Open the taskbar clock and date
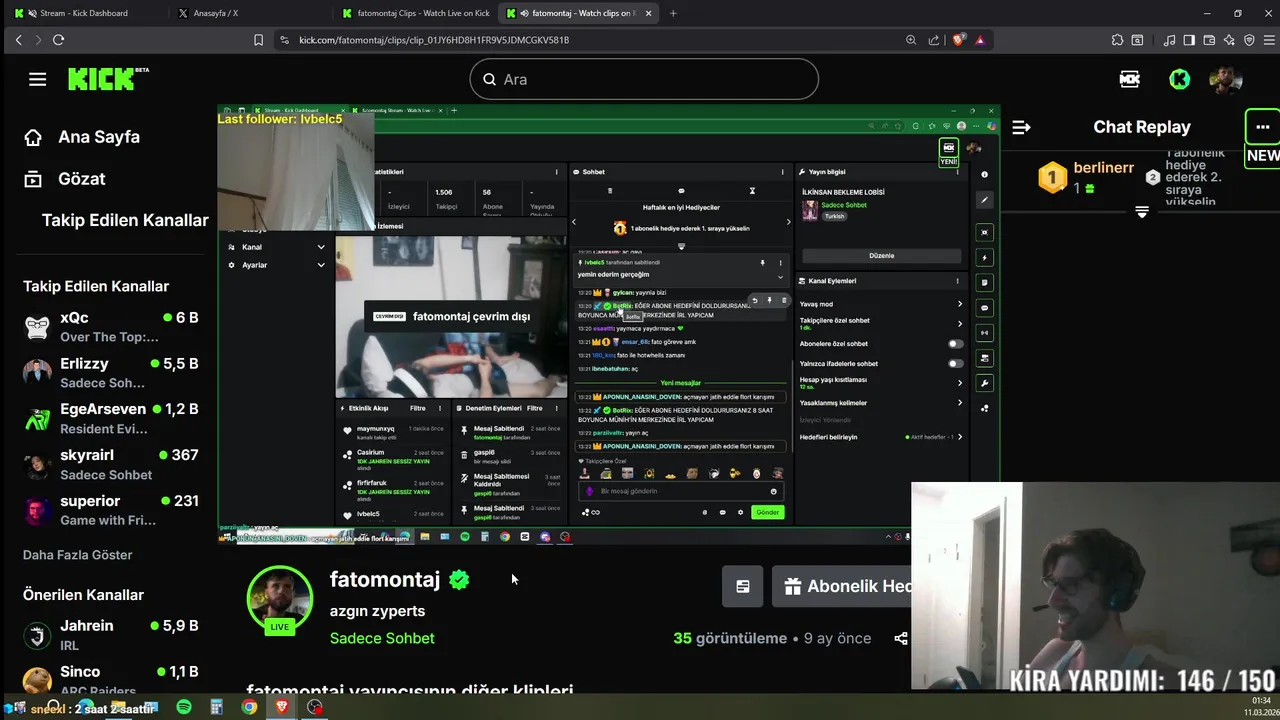 [x=1260, y=707]
